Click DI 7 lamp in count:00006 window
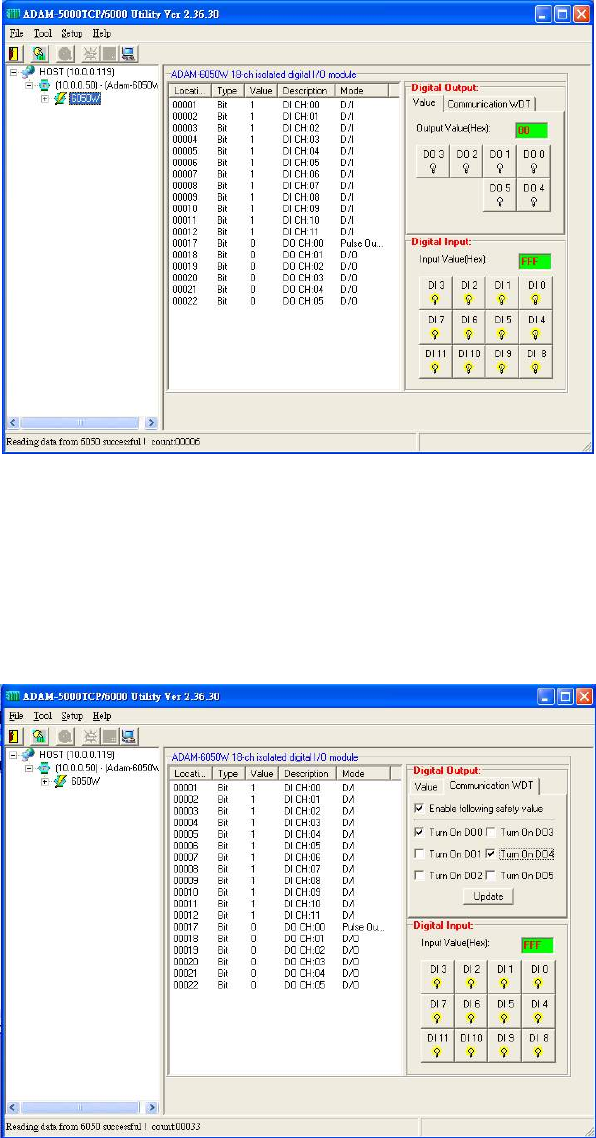596x1138 pixels. (436, 327)
